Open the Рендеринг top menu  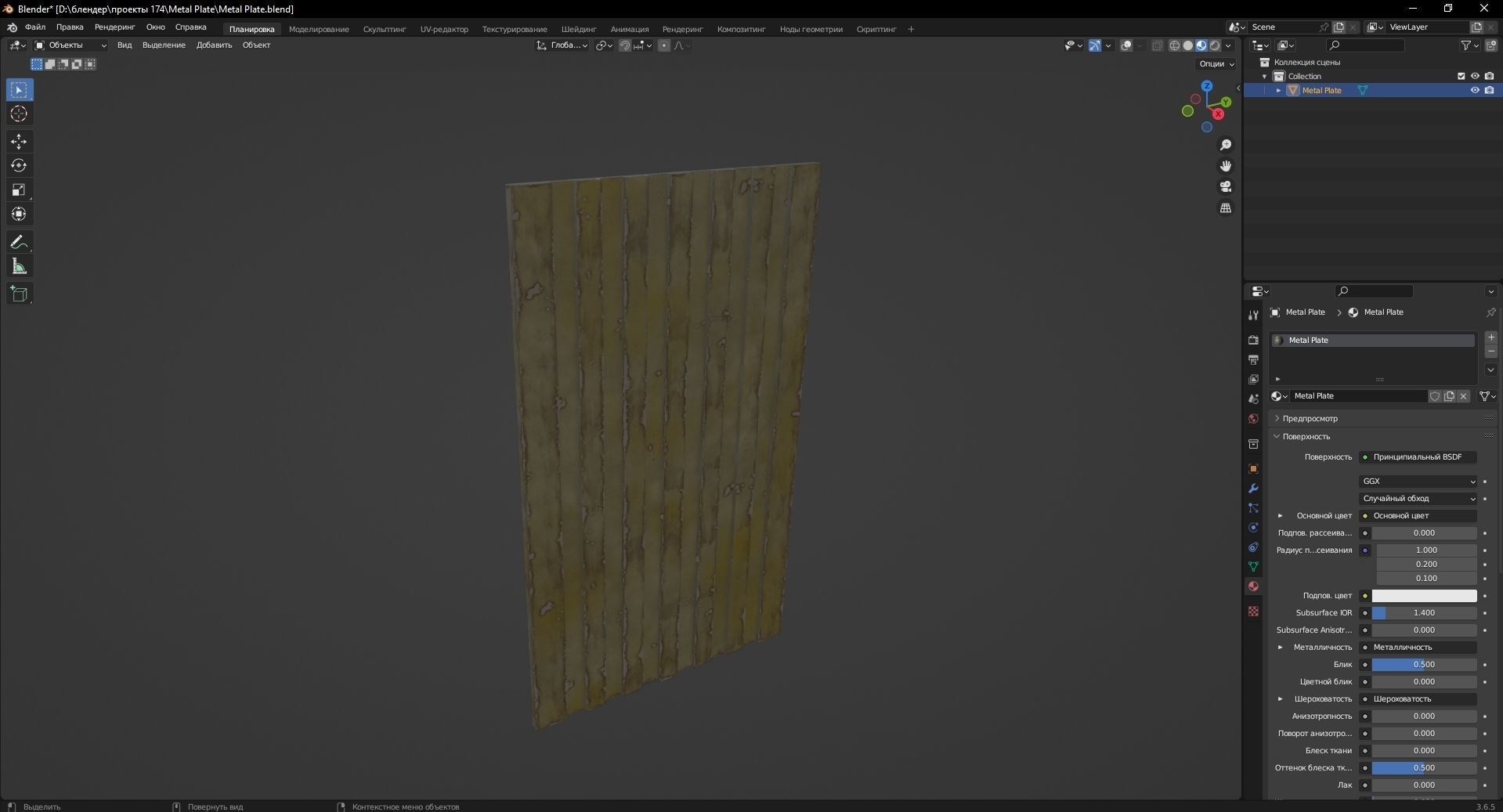point(114,27)
